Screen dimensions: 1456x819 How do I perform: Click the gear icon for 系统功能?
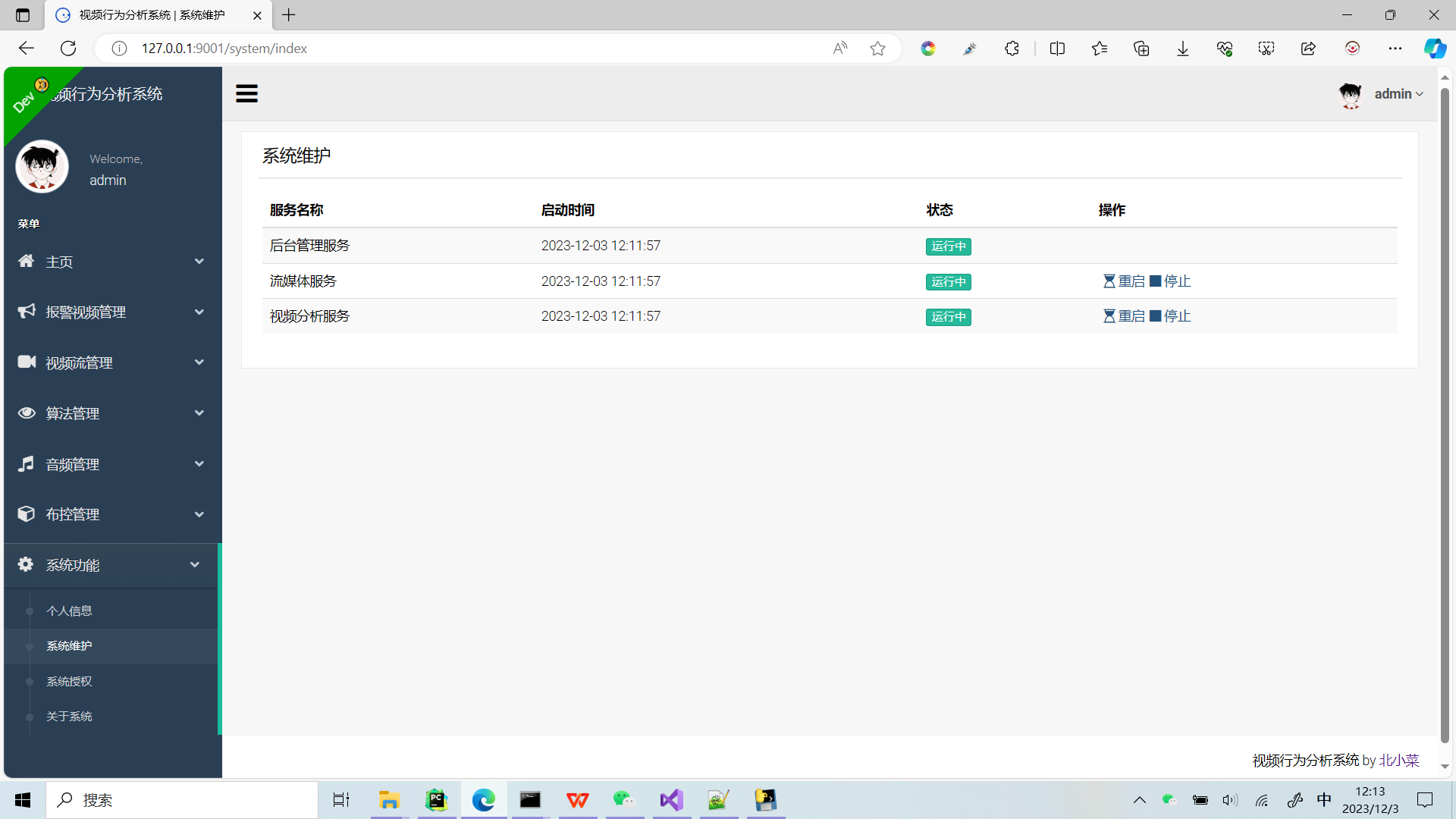coord(26,564)
